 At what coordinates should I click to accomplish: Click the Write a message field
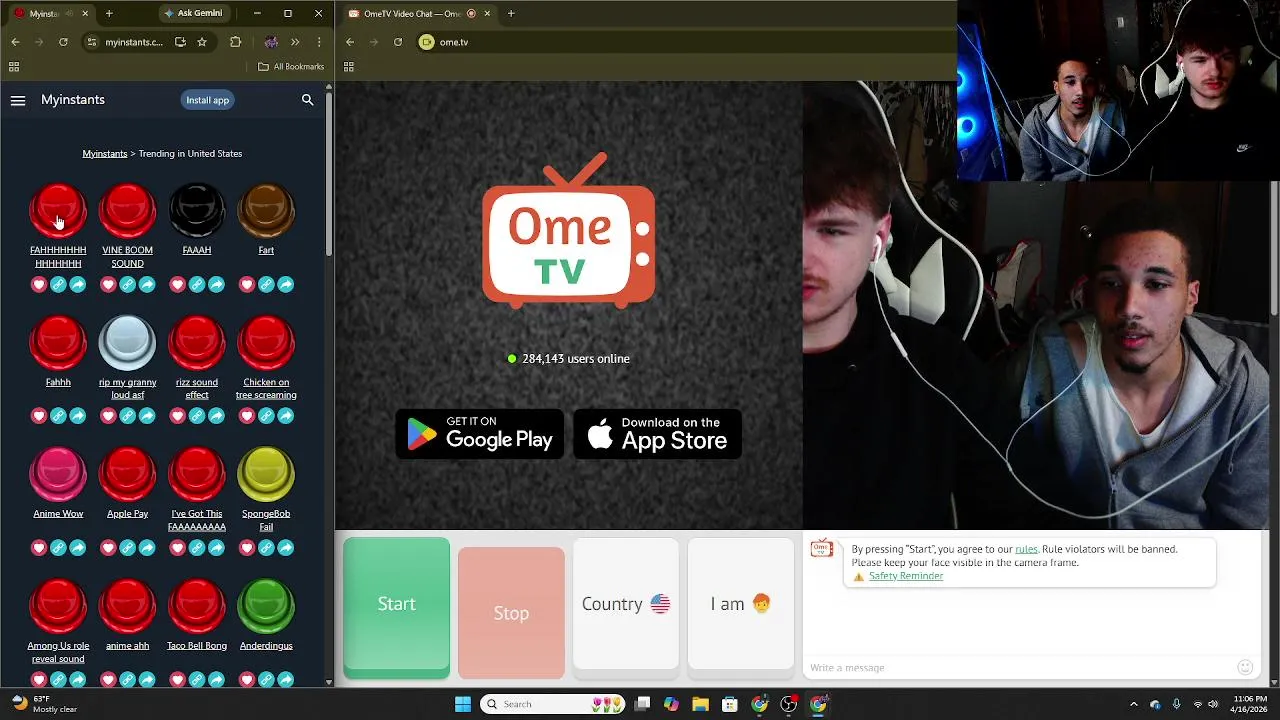(x=1018, y=667)
